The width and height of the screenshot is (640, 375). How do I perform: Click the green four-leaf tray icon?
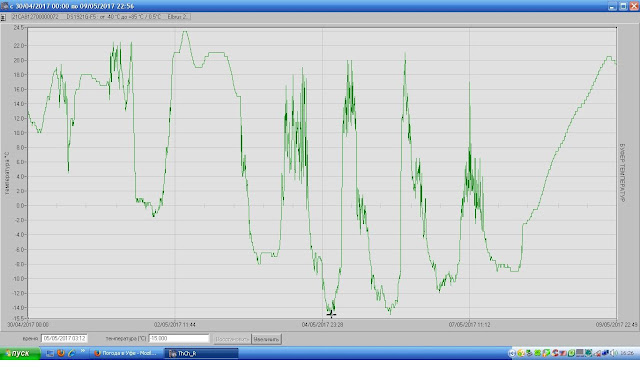tap(538, 353)
